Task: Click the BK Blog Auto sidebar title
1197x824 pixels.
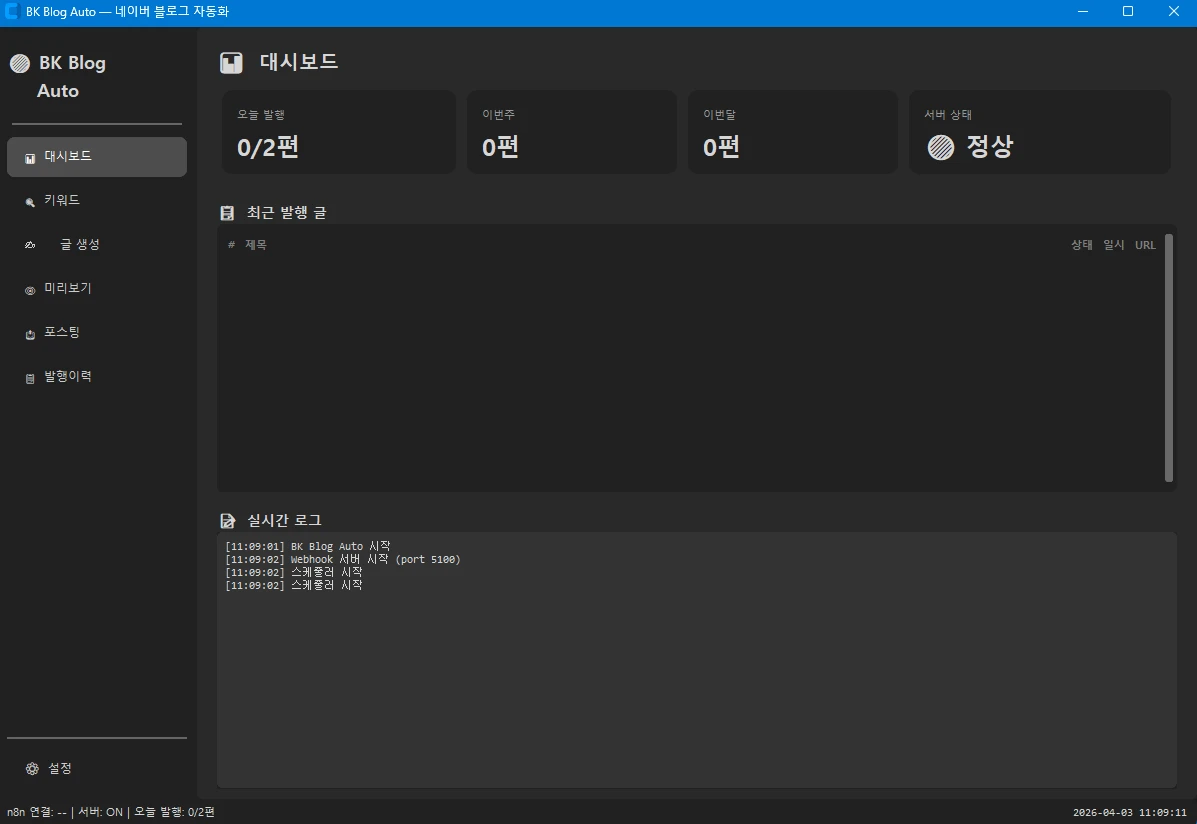Action: tap(71, 77)
